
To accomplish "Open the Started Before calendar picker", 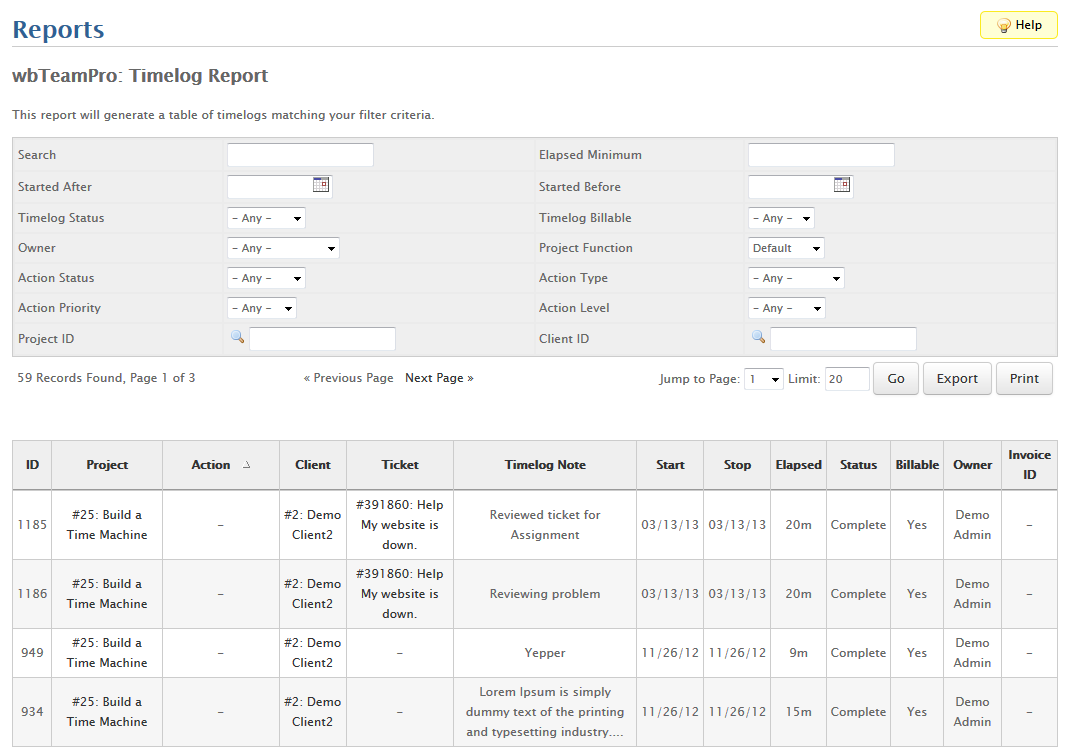I will coord(842,185).
